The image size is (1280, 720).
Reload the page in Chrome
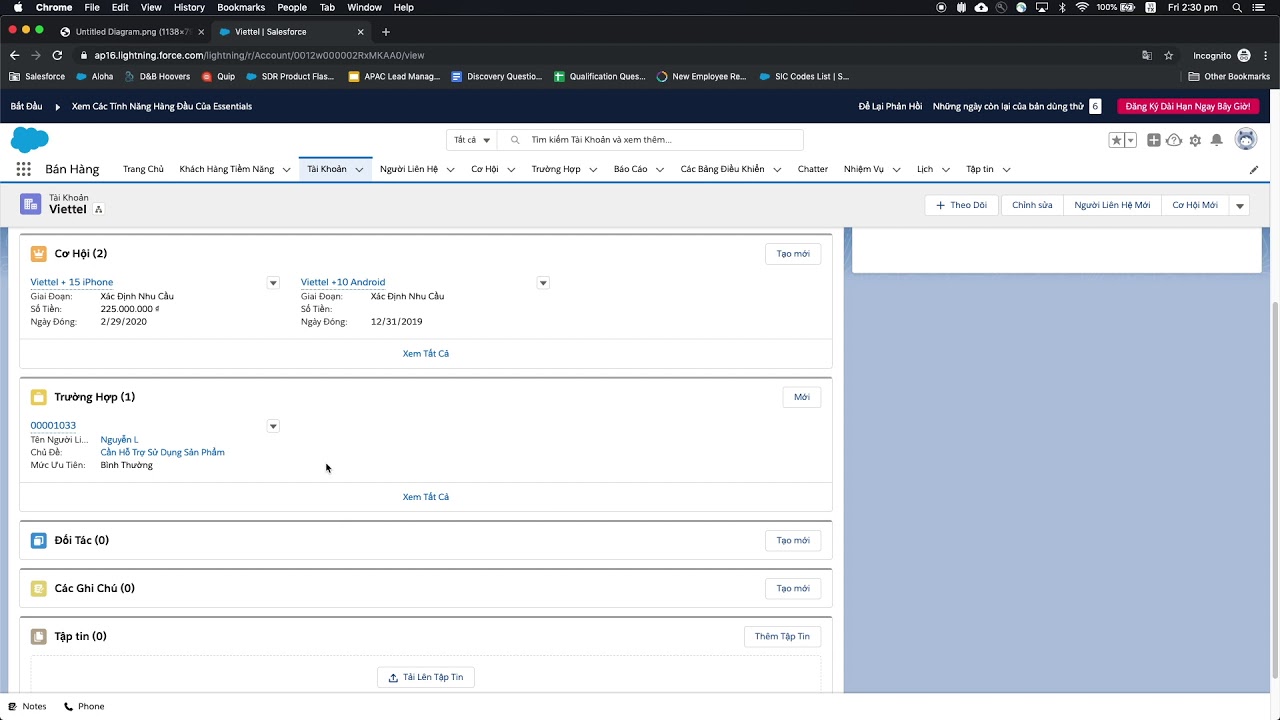pos(57,56)
